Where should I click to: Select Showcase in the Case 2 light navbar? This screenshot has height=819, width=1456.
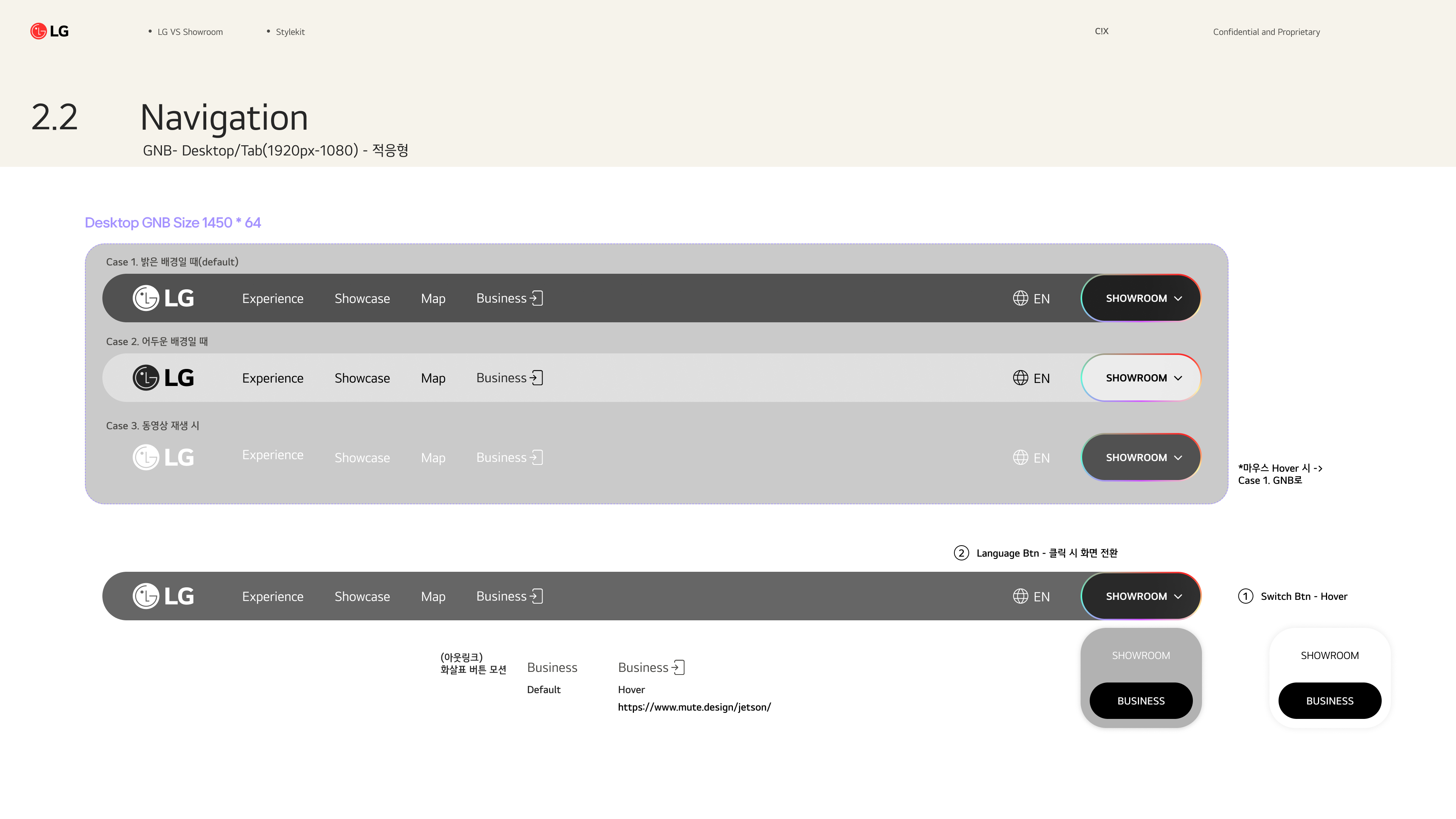(362, 378)
